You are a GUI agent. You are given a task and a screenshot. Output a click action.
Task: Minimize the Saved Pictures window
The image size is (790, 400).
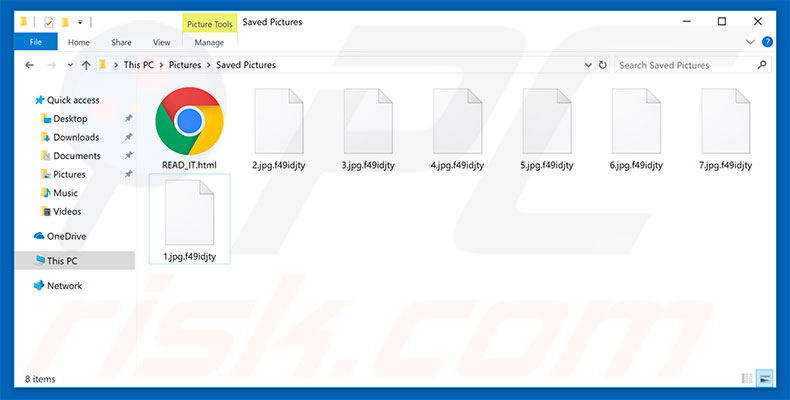click(687, 22)
